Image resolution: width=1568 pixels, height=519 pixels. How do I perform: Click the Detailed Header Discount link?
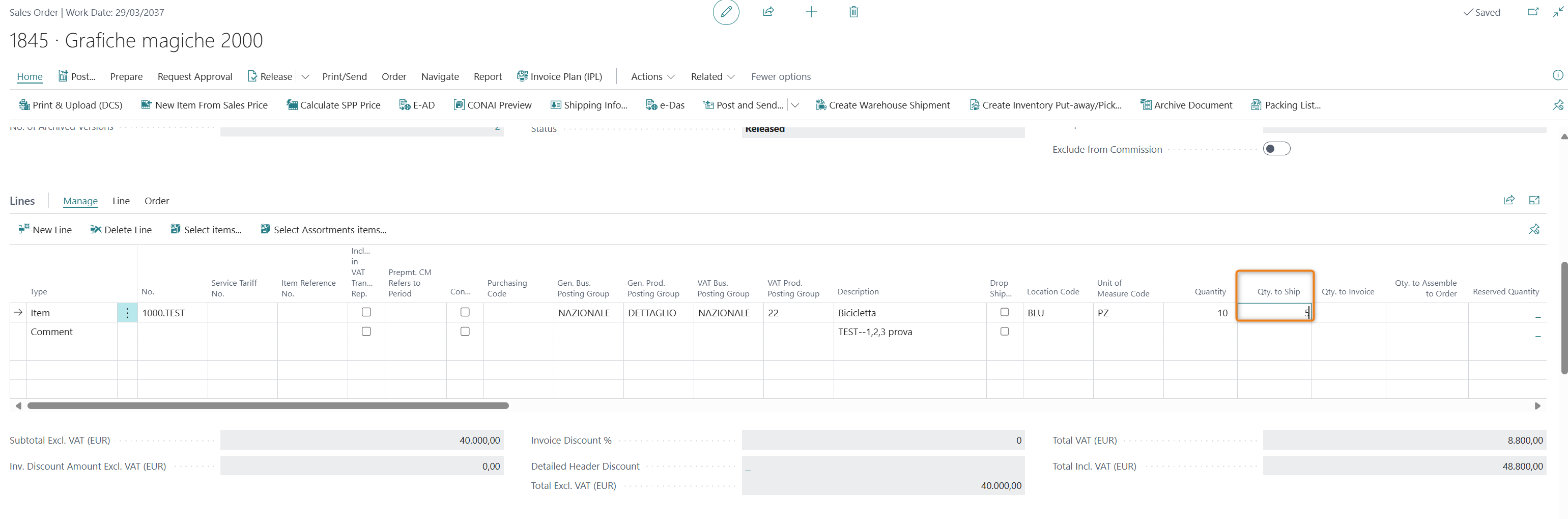748,466
